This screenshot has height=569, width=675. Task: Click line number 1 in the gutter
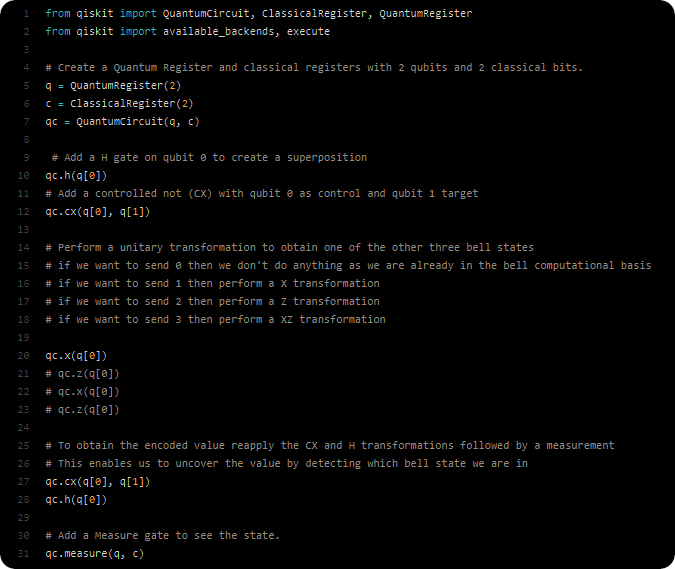(26, 14)
